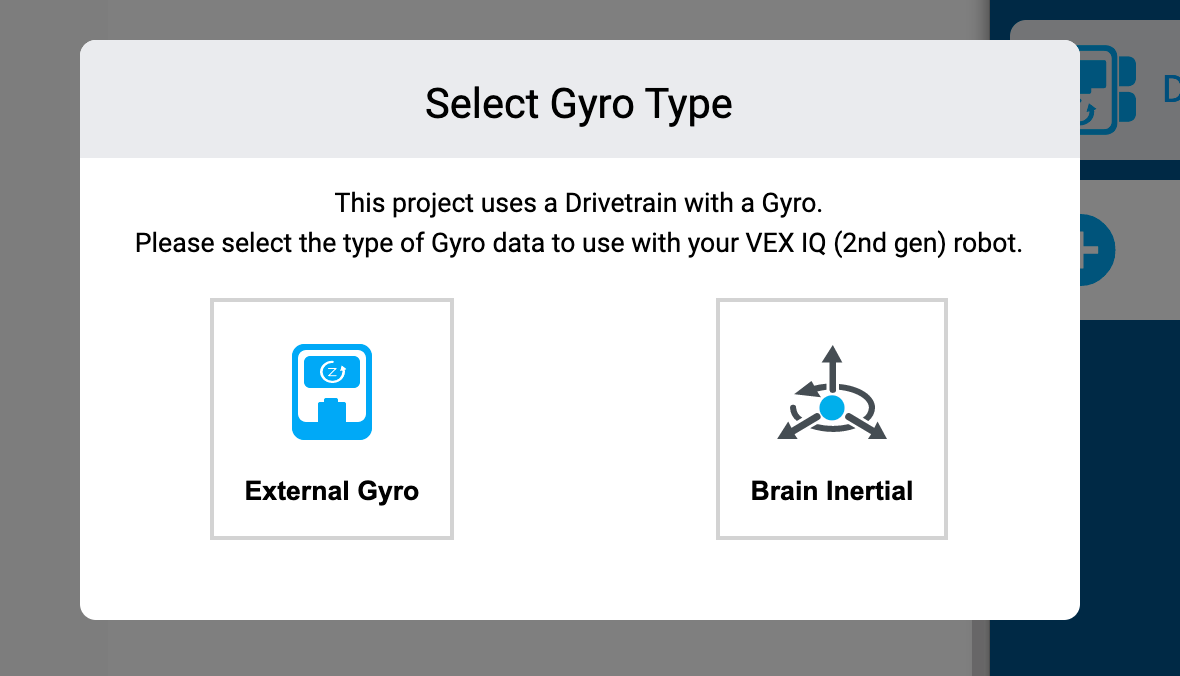The width and height of the screenshot is (1180, 676).
Task: Select the External Gyro sensor icon
Action: [331, 392]
